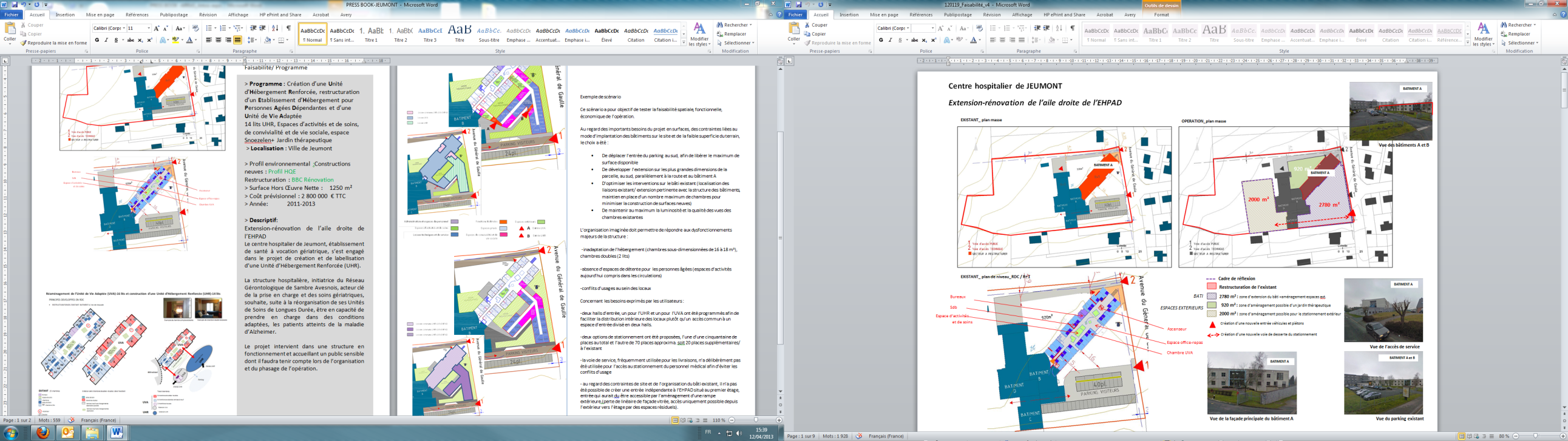
Task: Toggle bold in PRESS BOOK window
Action: coord(97,40)
